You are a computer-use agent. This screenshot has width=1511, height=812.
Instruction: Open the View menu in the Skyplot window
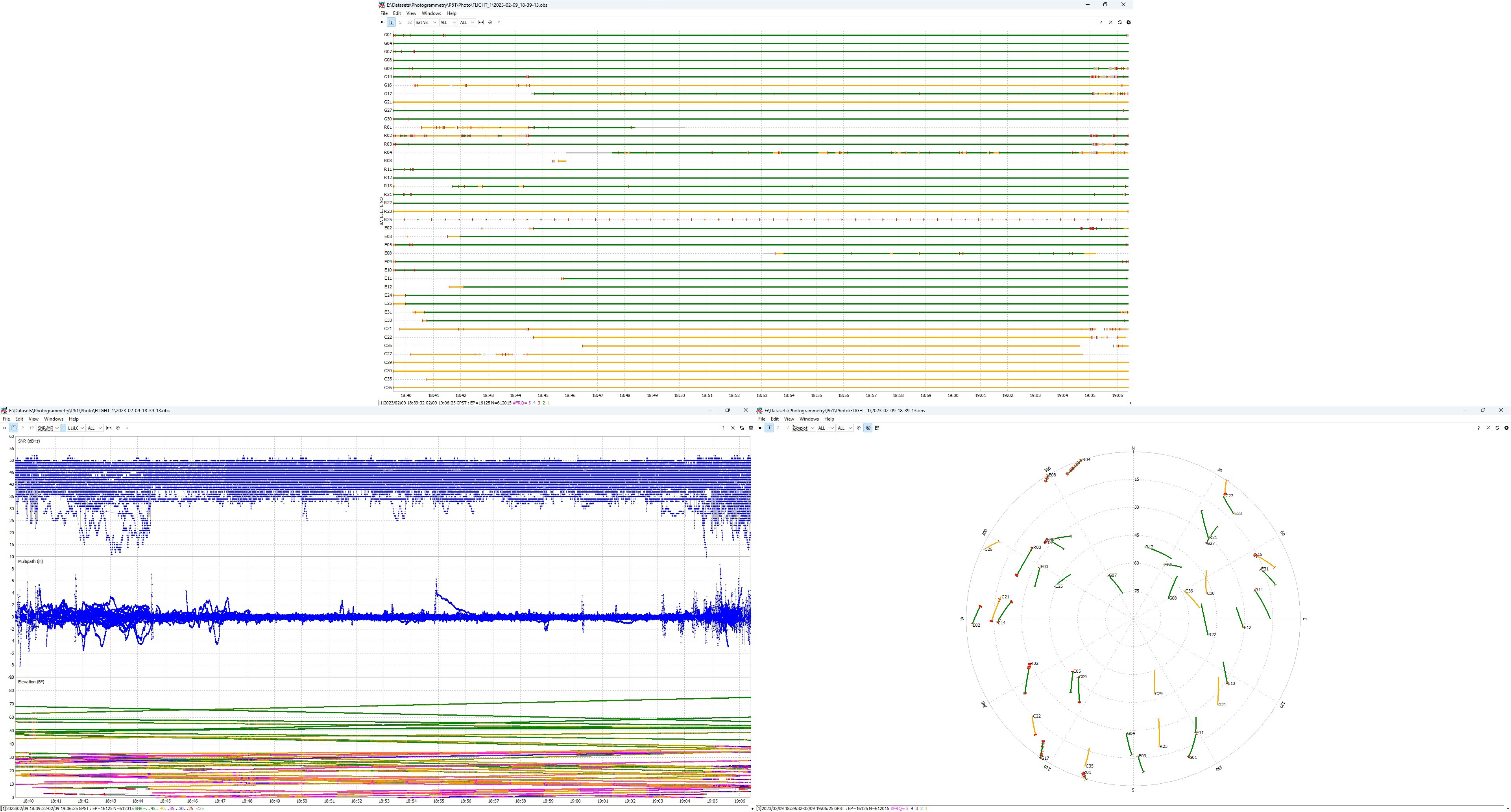point(789,419)
